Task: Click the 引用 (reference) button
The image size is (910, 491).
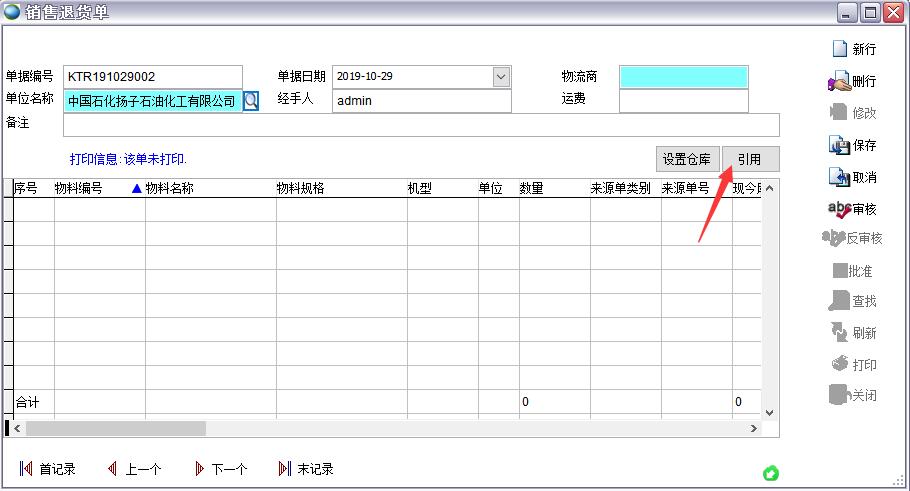Action: (749, 159)
